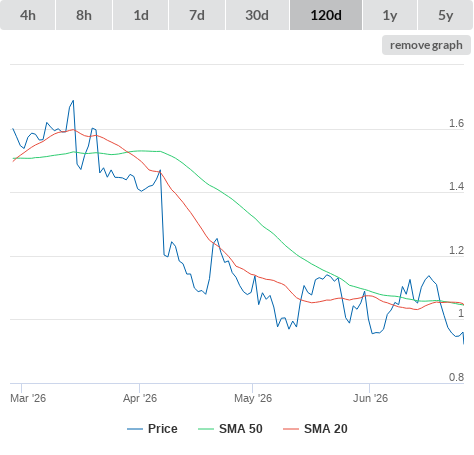Screen dimensions: 474x455
Task: Click the May '26 axis marker
Action: coord(253,398)
